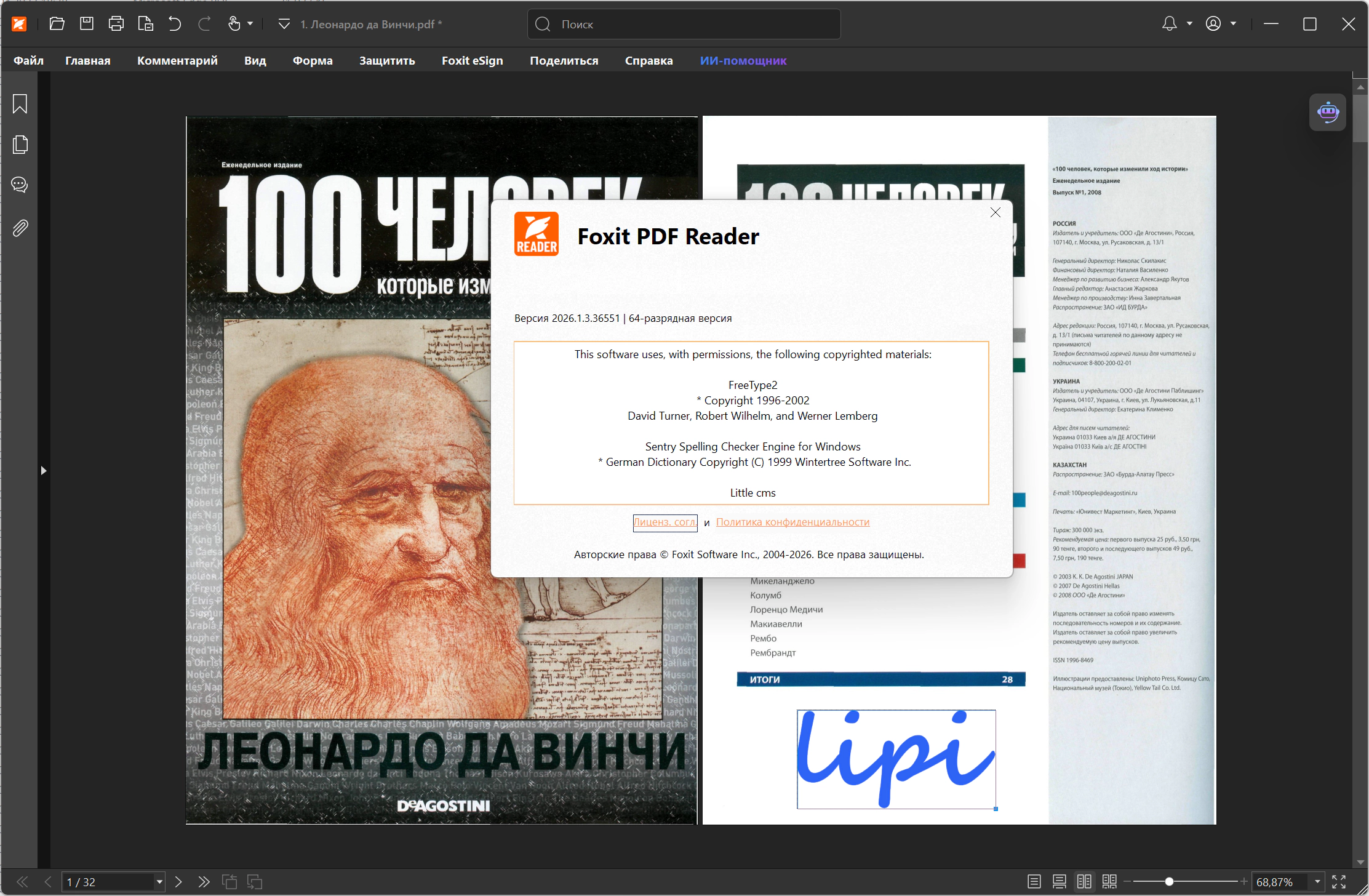Switch to continuous page view

[x=1060, y=882]
